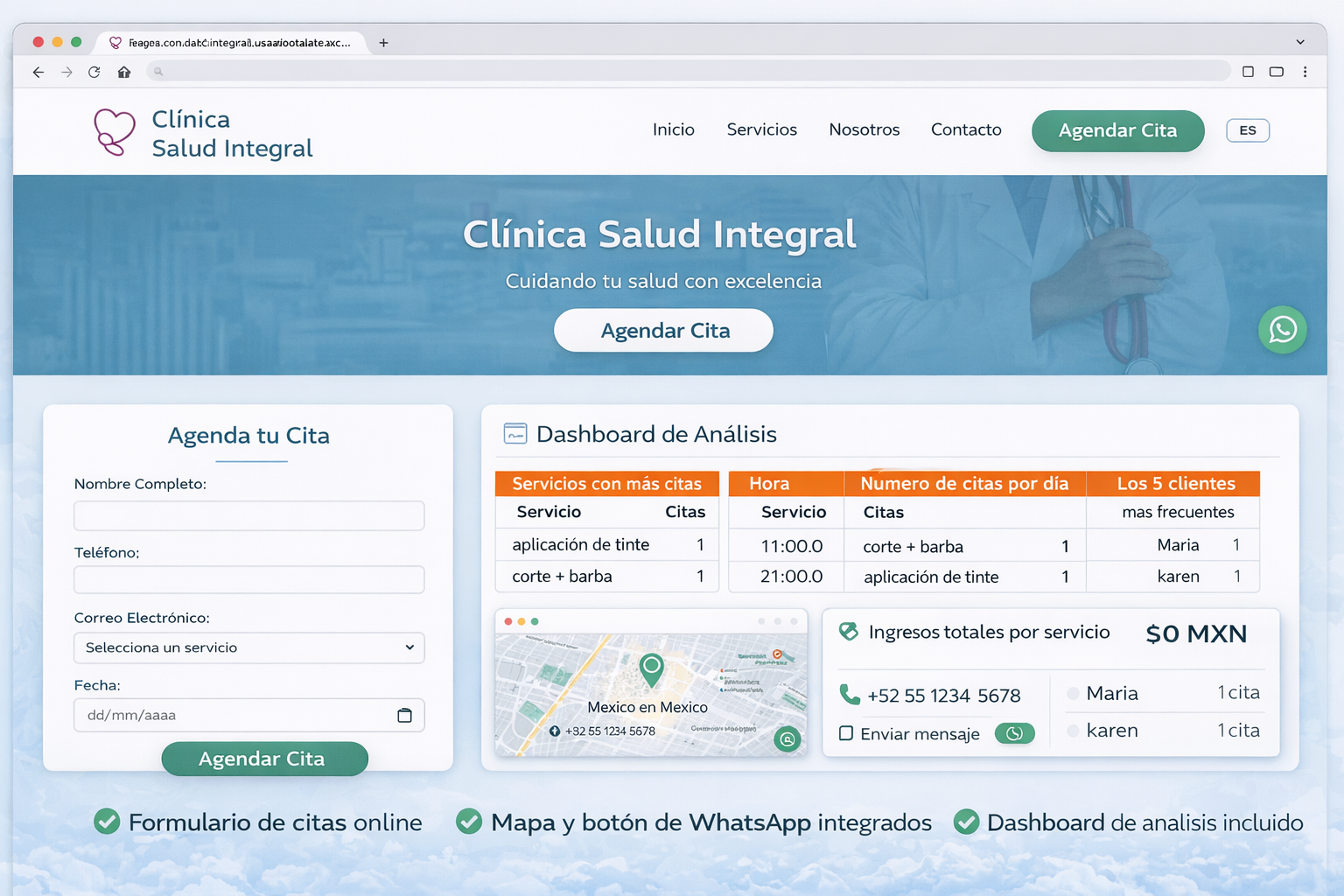This screenshot has width=1344, height=896.
Task: Open the Selecciona un servicio dropdown
Action: coord(249,647)
